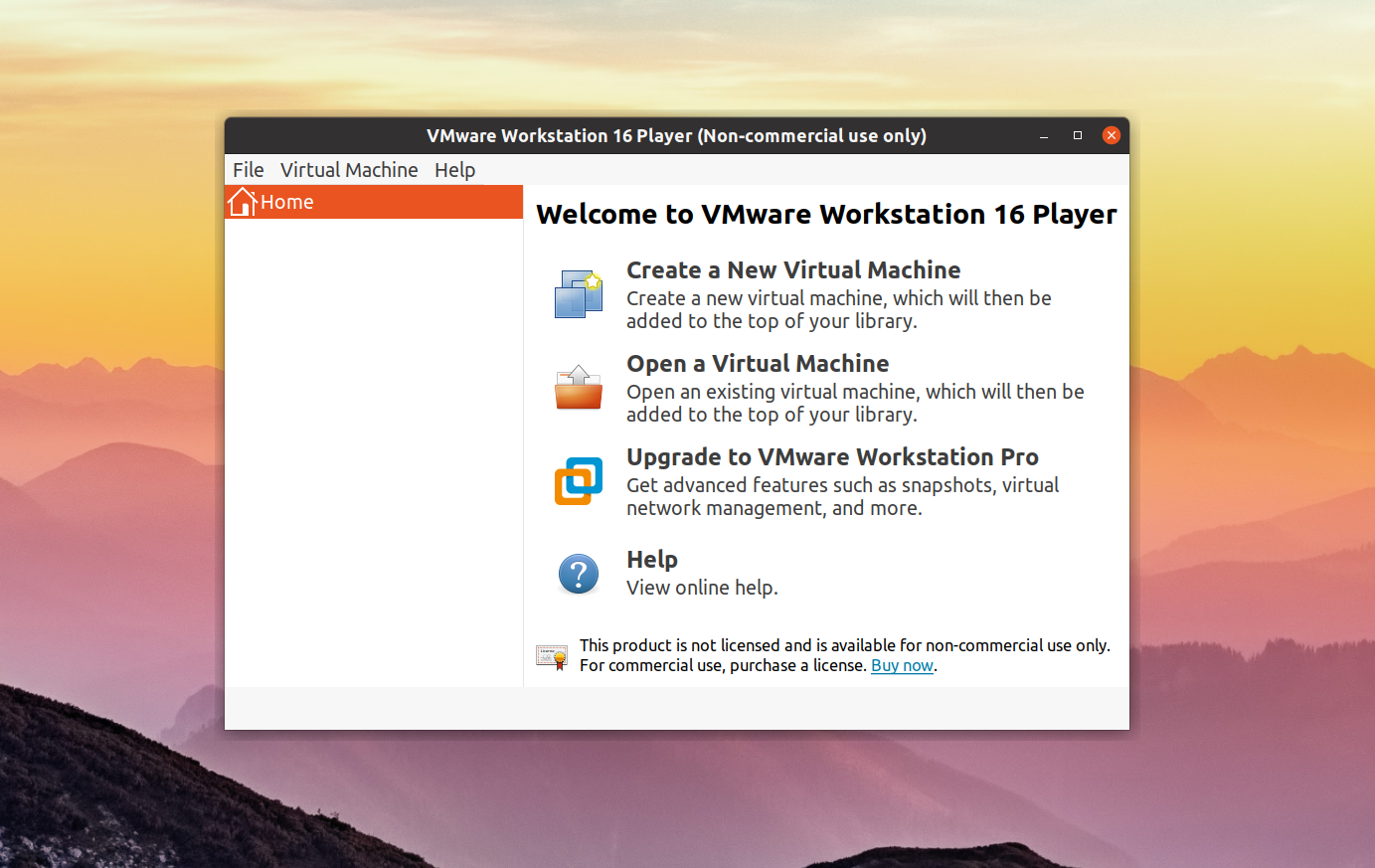Select the Upgrade to VMware Workstation Pro heading
The image size is (1375, 868).
[832, 457]
